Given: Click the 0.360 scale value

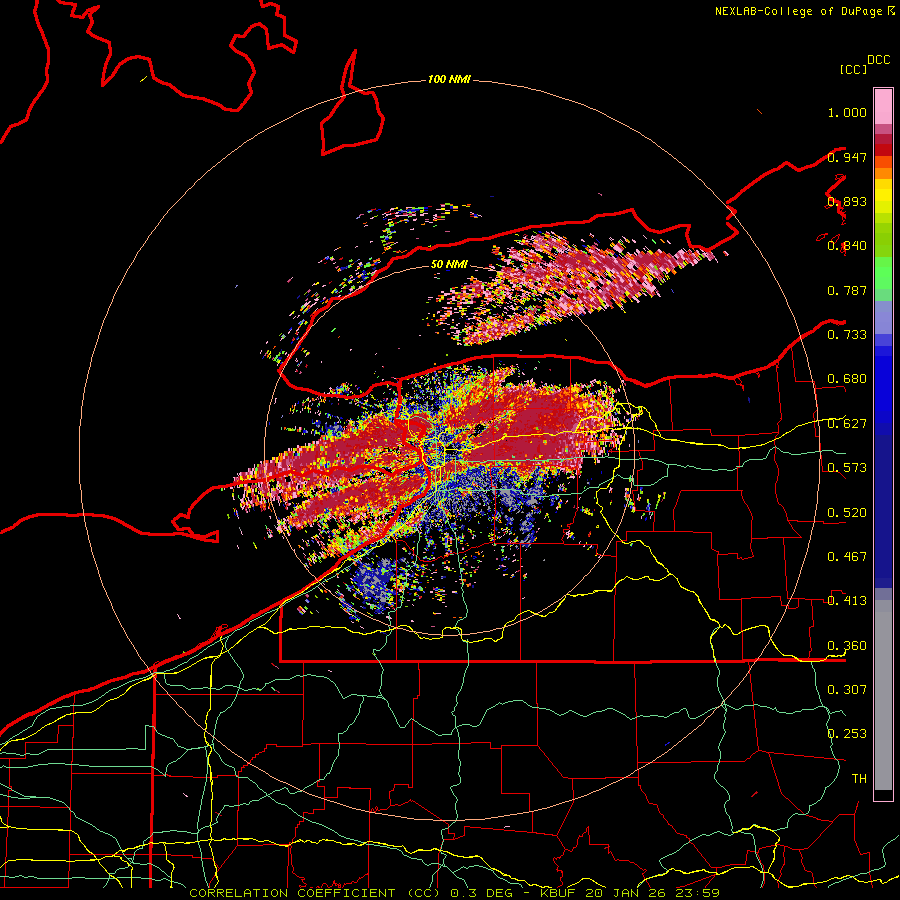Looking at the screenshot, I should tap(847, 646).
